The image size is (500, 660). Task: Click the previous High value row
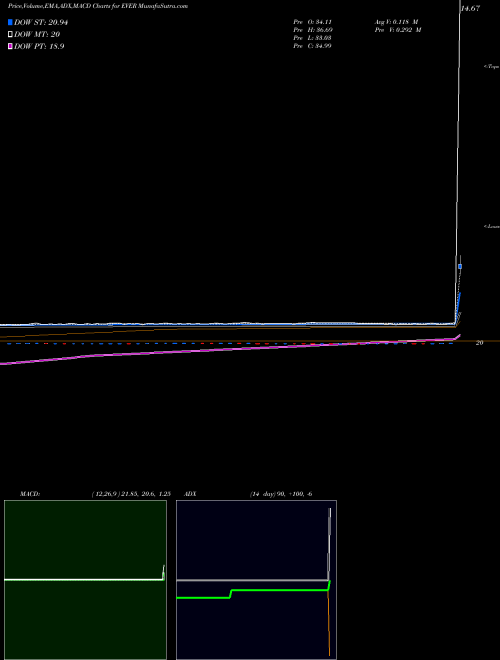point(313,30)
